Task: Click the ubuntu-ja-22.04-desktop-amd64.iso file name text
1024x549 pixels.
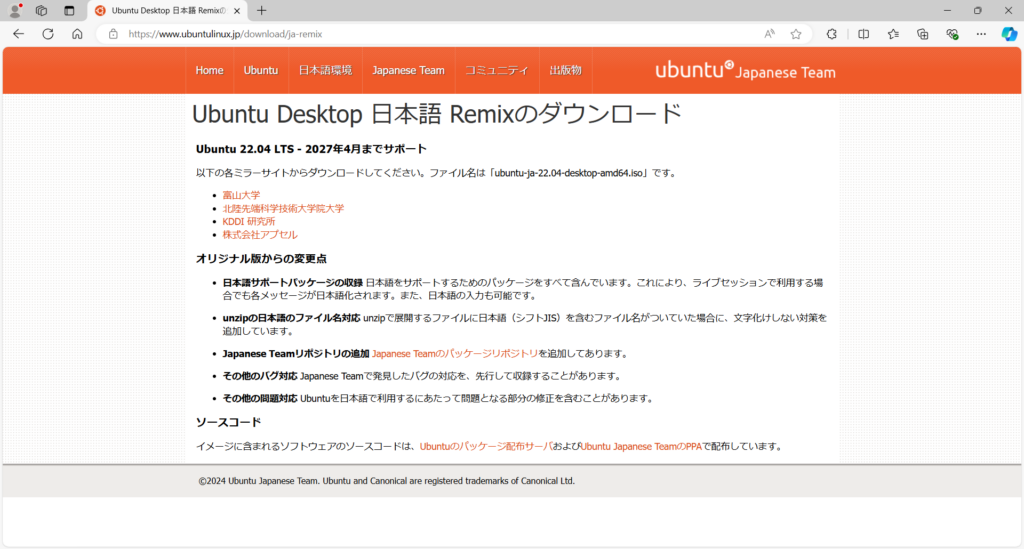Action: tap(568, 173)
